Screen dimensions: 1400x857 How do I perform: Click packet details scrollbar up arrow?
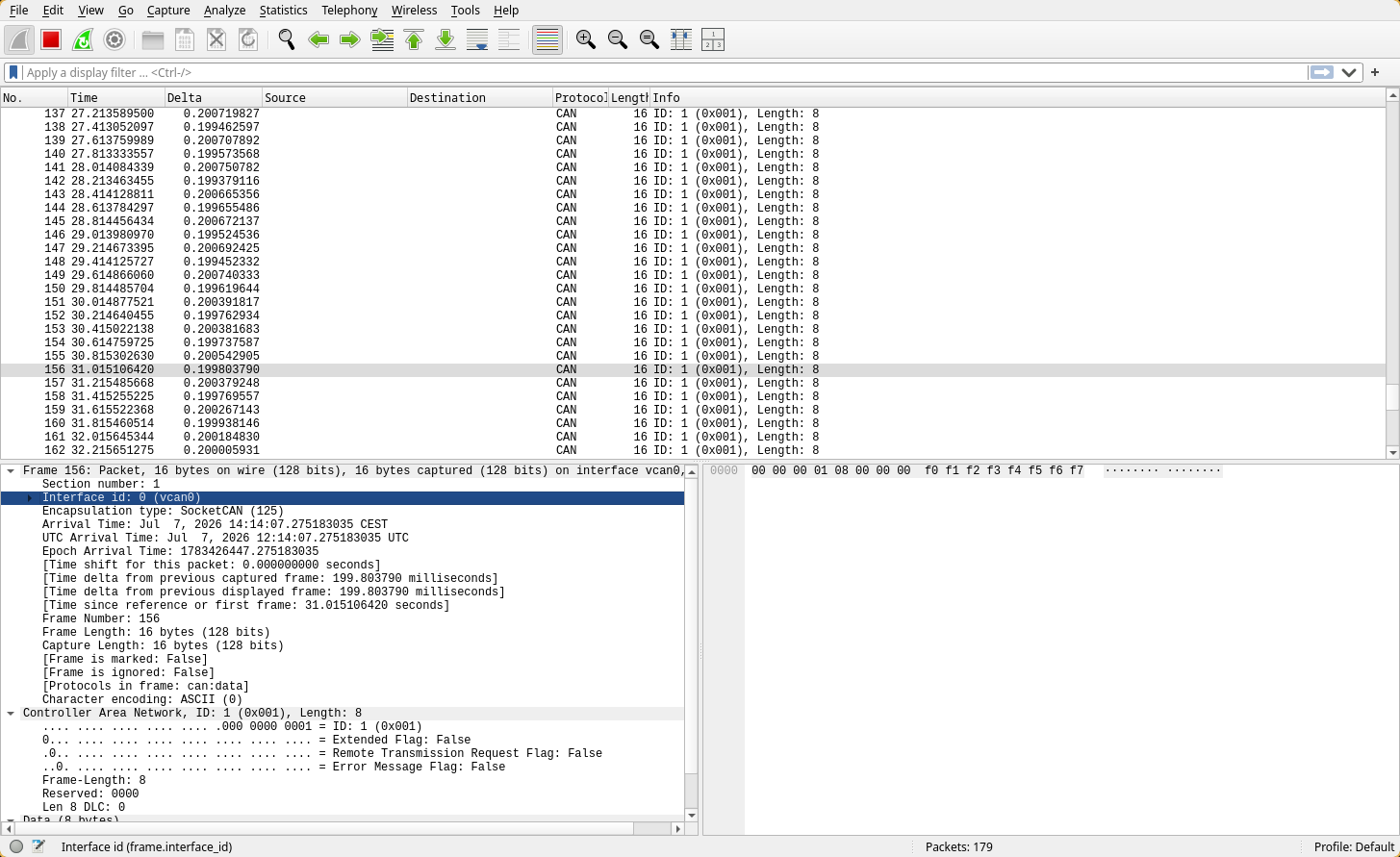(691, 471)
